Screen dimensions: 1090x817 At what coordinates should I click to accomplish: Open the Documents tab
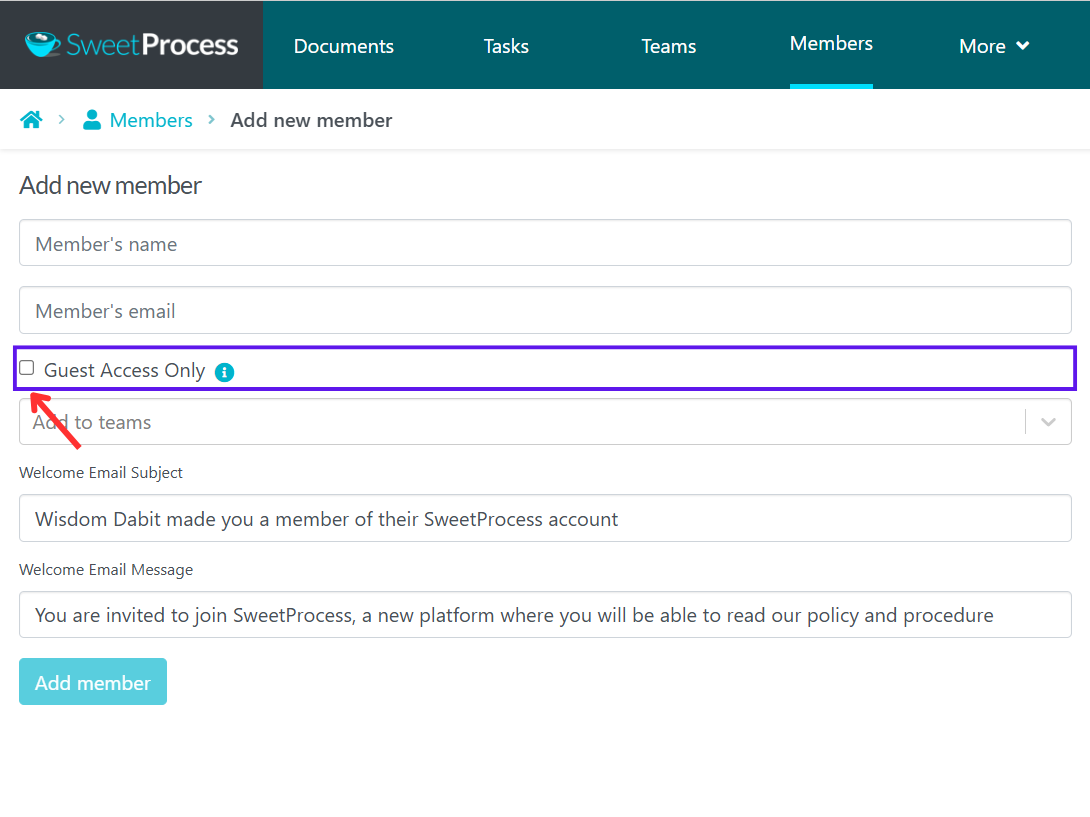coord(343,46)
